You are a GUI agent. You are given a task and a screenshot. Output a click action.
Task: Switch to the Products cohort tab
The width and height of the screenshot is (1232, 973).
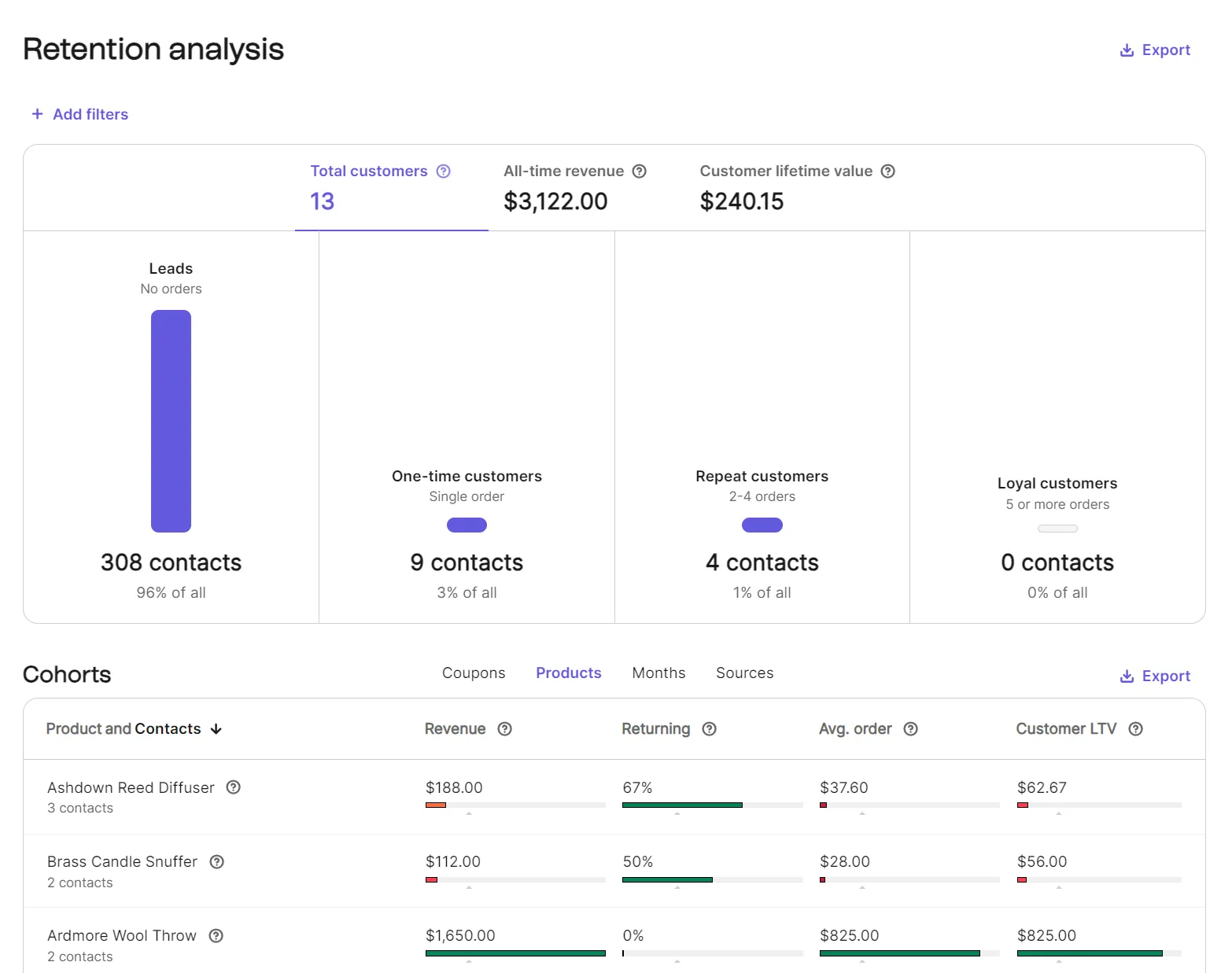click(569, 673)
